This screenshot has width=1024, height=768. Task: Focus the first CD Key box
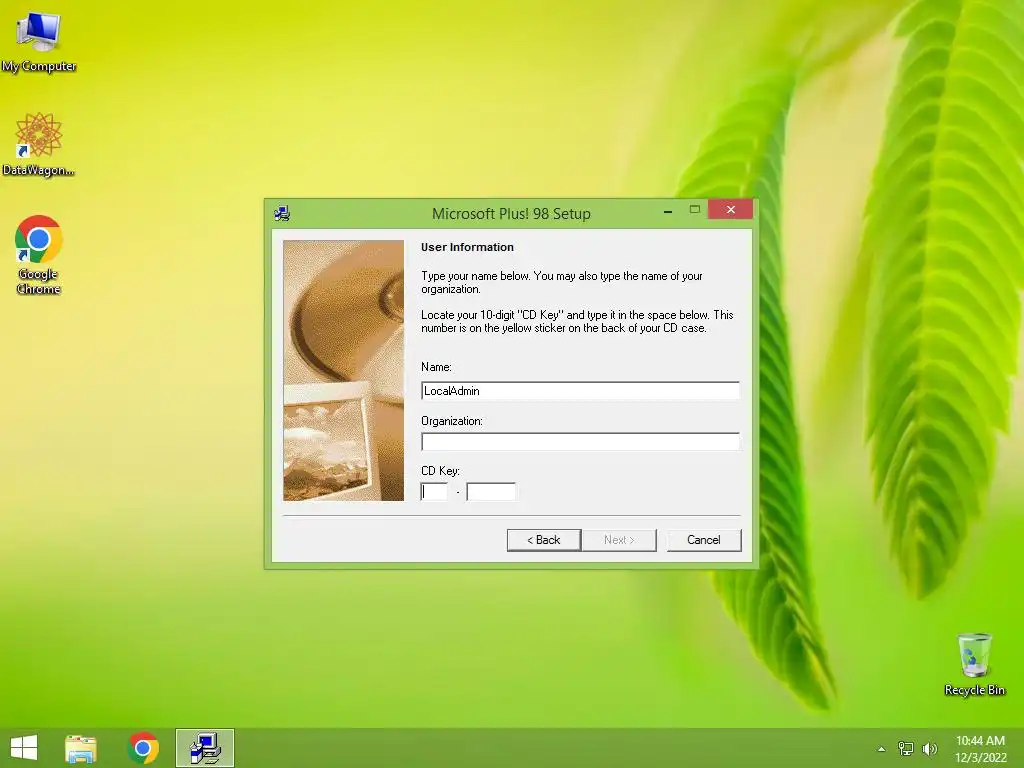tap(435, 492)
